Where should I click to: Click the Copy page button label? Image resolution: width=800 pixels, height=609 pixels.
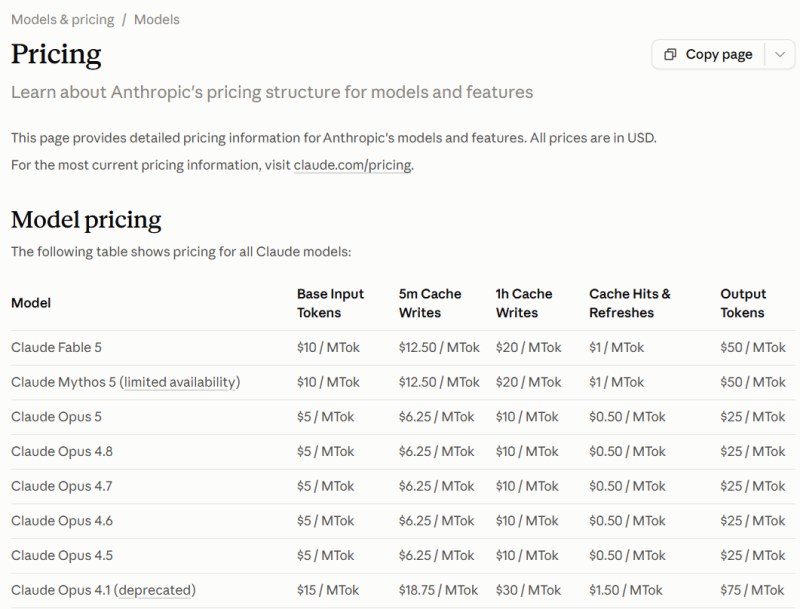point(719,55)
